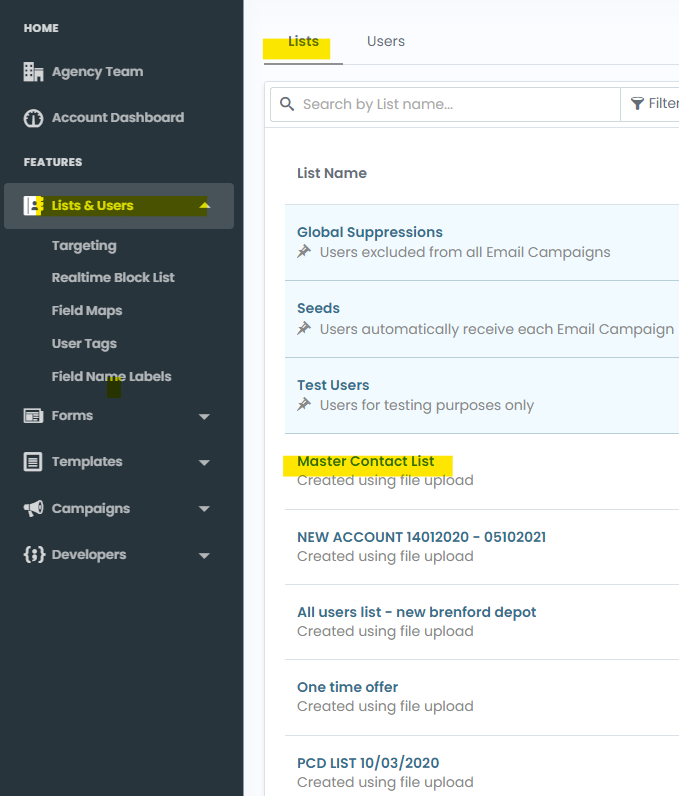
Task: Click 'Created using file upload' under One time offer
Action: [385, 707]
